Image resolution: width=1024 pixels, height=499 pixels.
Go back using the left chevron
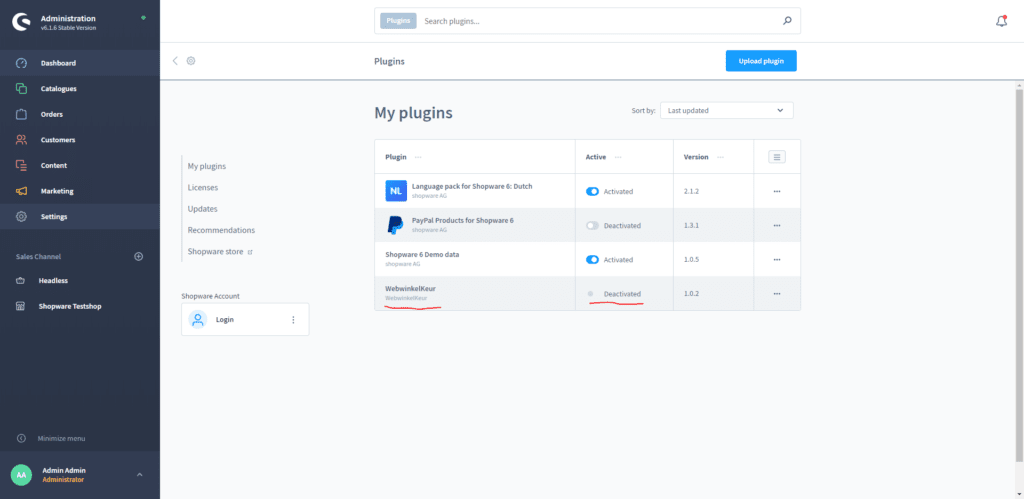point(175,61)
